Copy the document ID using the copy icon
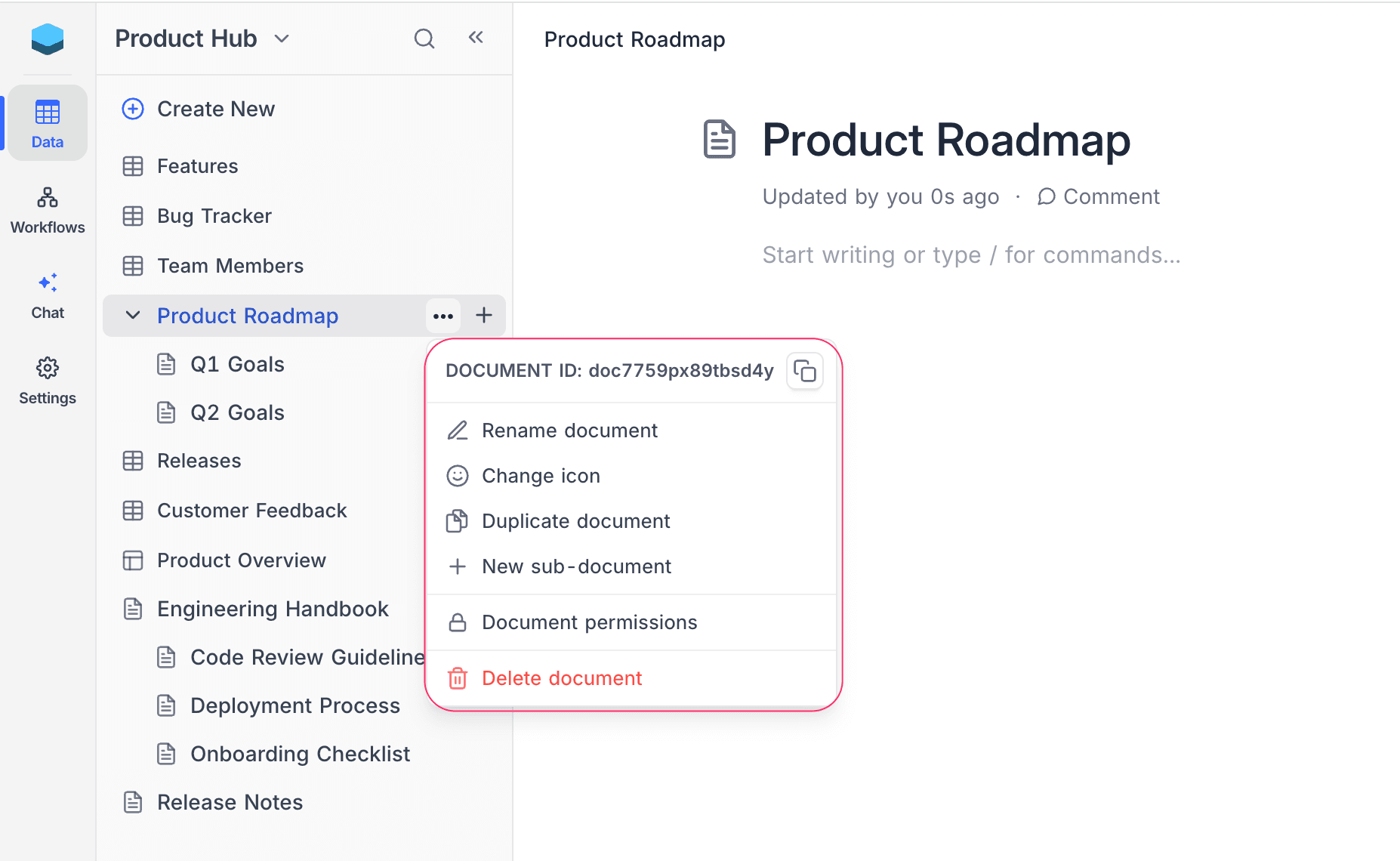This screenshot has width=1400, height=861. pyautogui.click(x=804, y=371)
